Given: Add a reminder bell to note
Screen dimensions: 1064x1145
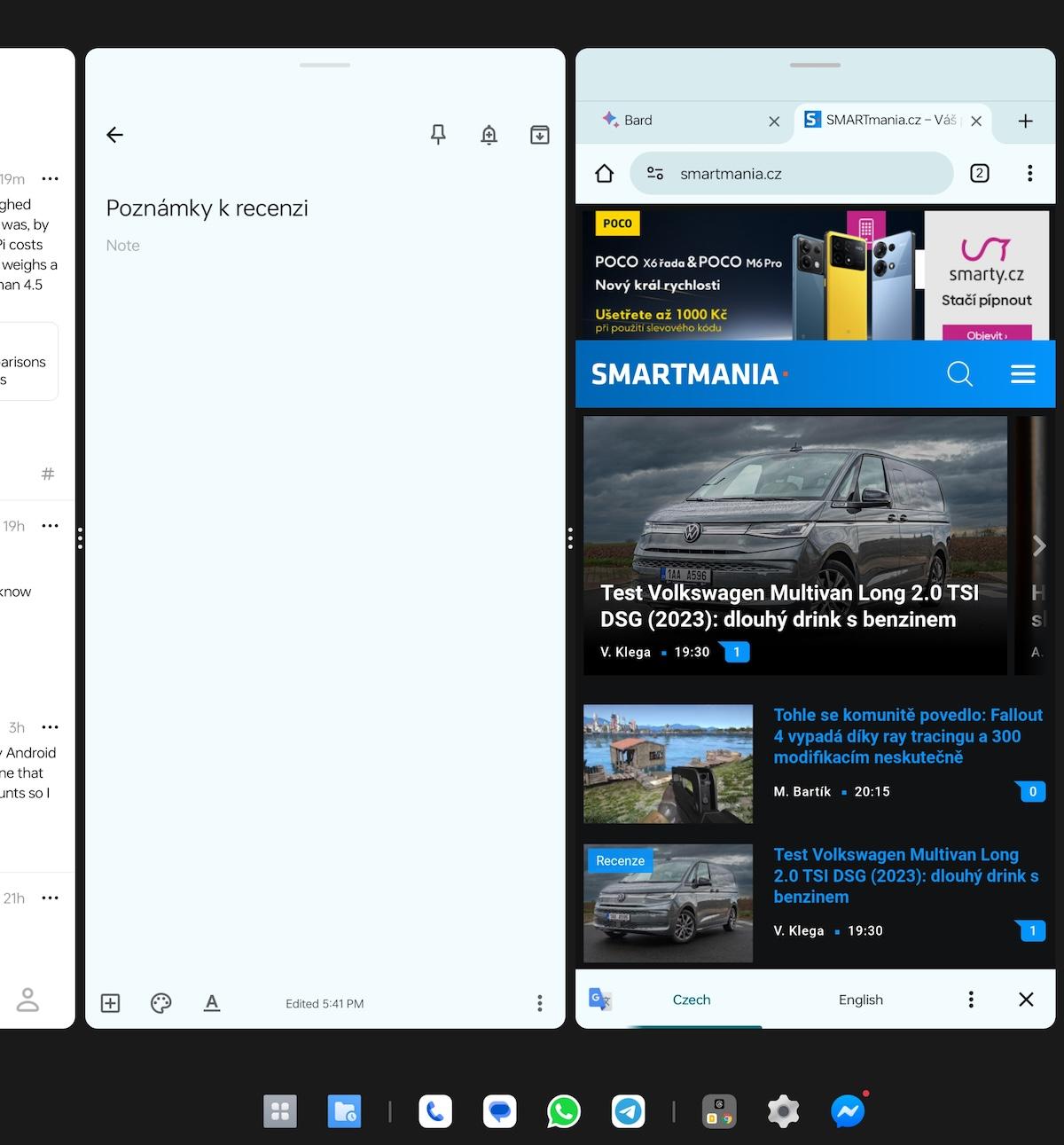Looking at the screenshot, I should click(489, 135).
